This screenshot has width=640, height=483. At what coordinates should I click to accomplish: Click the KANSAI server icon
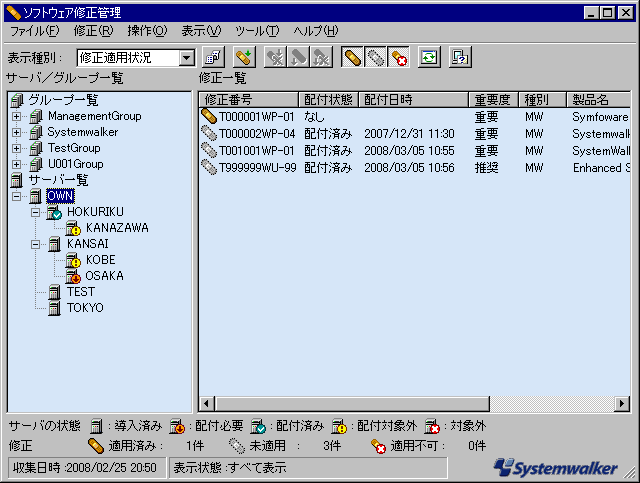[x=54, y=244]
